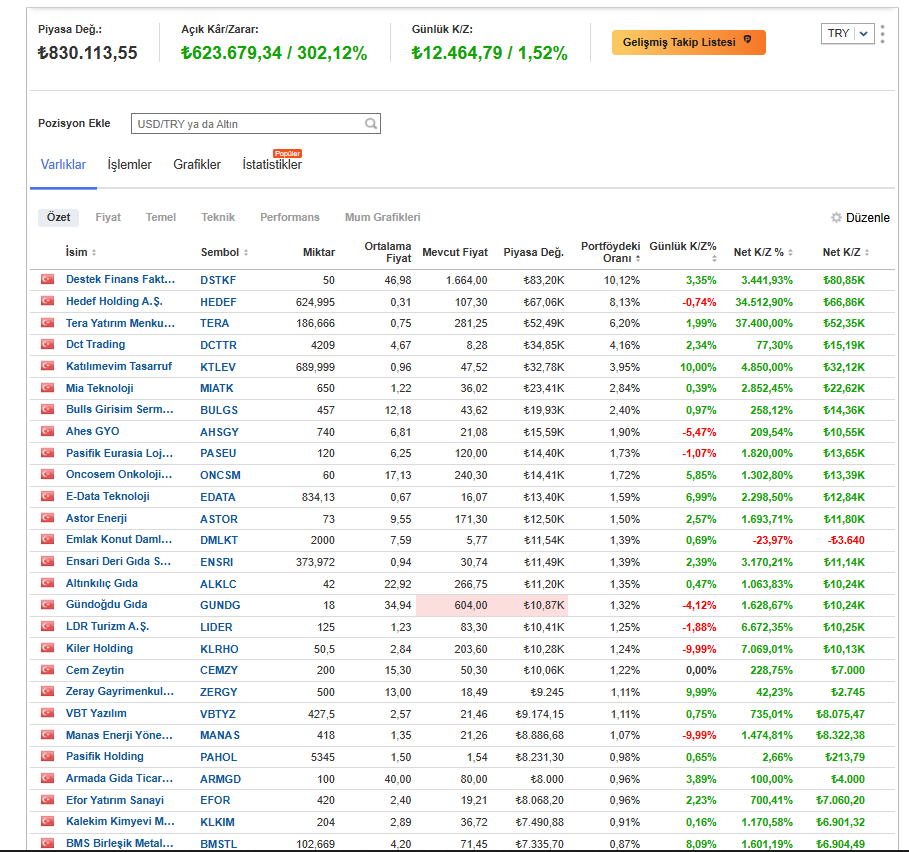Click Emlak Konut Net K/Z -23,97%
The height and width of the screenshot is (852, 909).
pyautogui.click(x=772, y=540)
